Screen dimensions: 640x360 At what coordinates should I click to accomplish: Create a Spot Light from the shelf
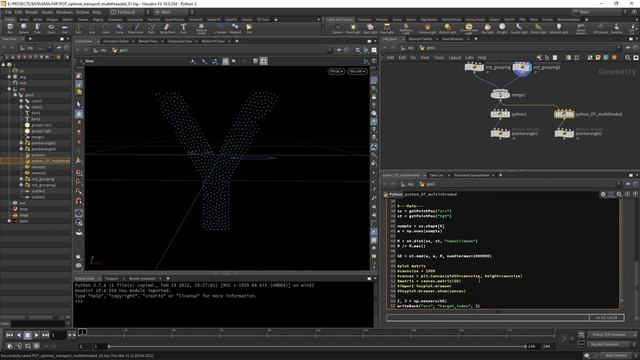click(370, 28)
